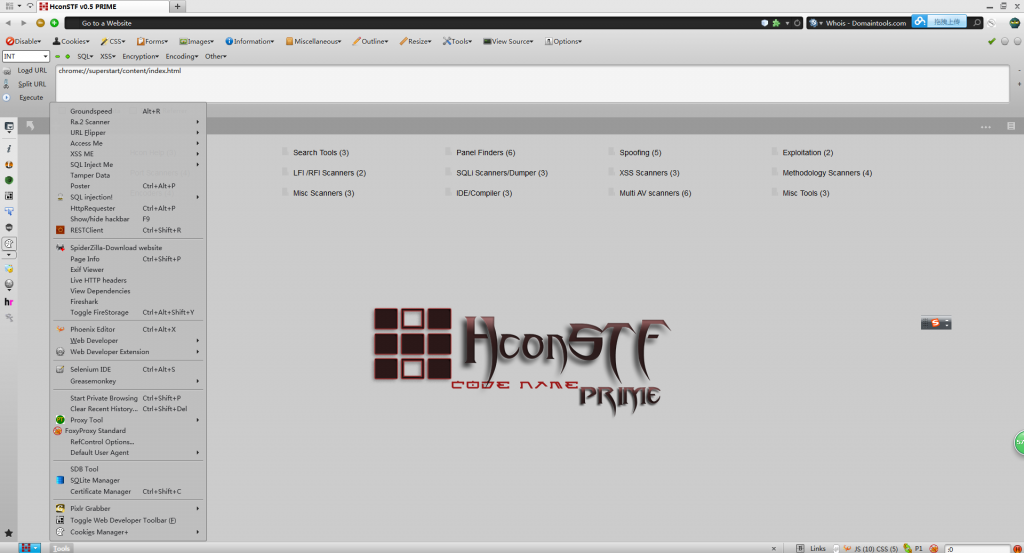
Task: Expand the Greasemonkey submenu
Action: point(129,381)
